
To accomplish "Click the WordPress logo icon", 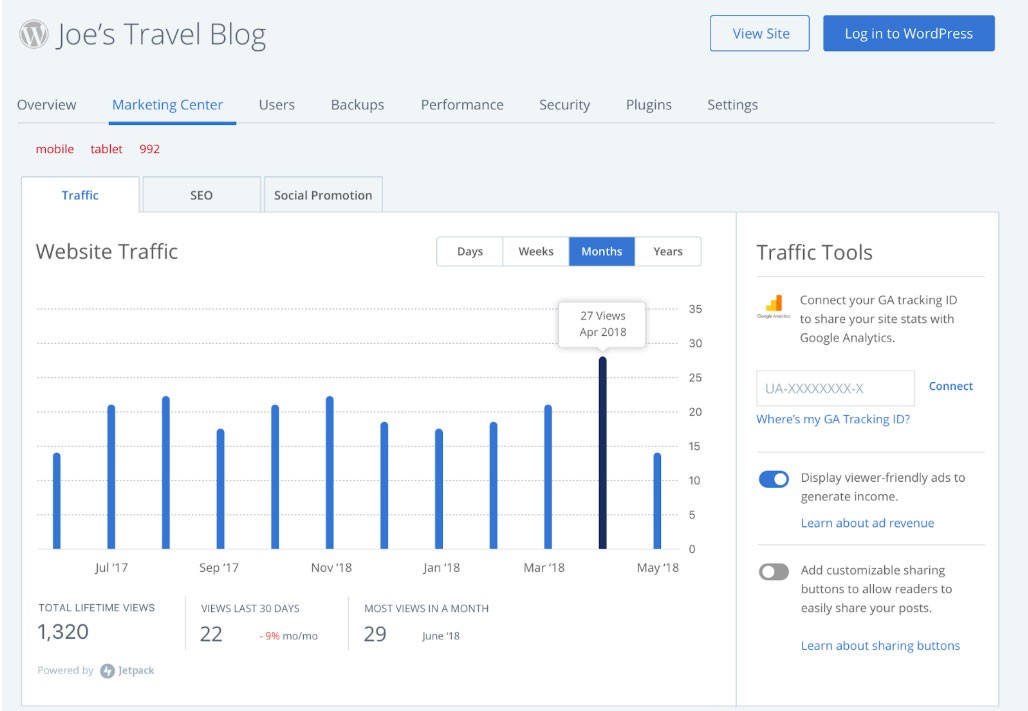I will [x=34, y=36].
